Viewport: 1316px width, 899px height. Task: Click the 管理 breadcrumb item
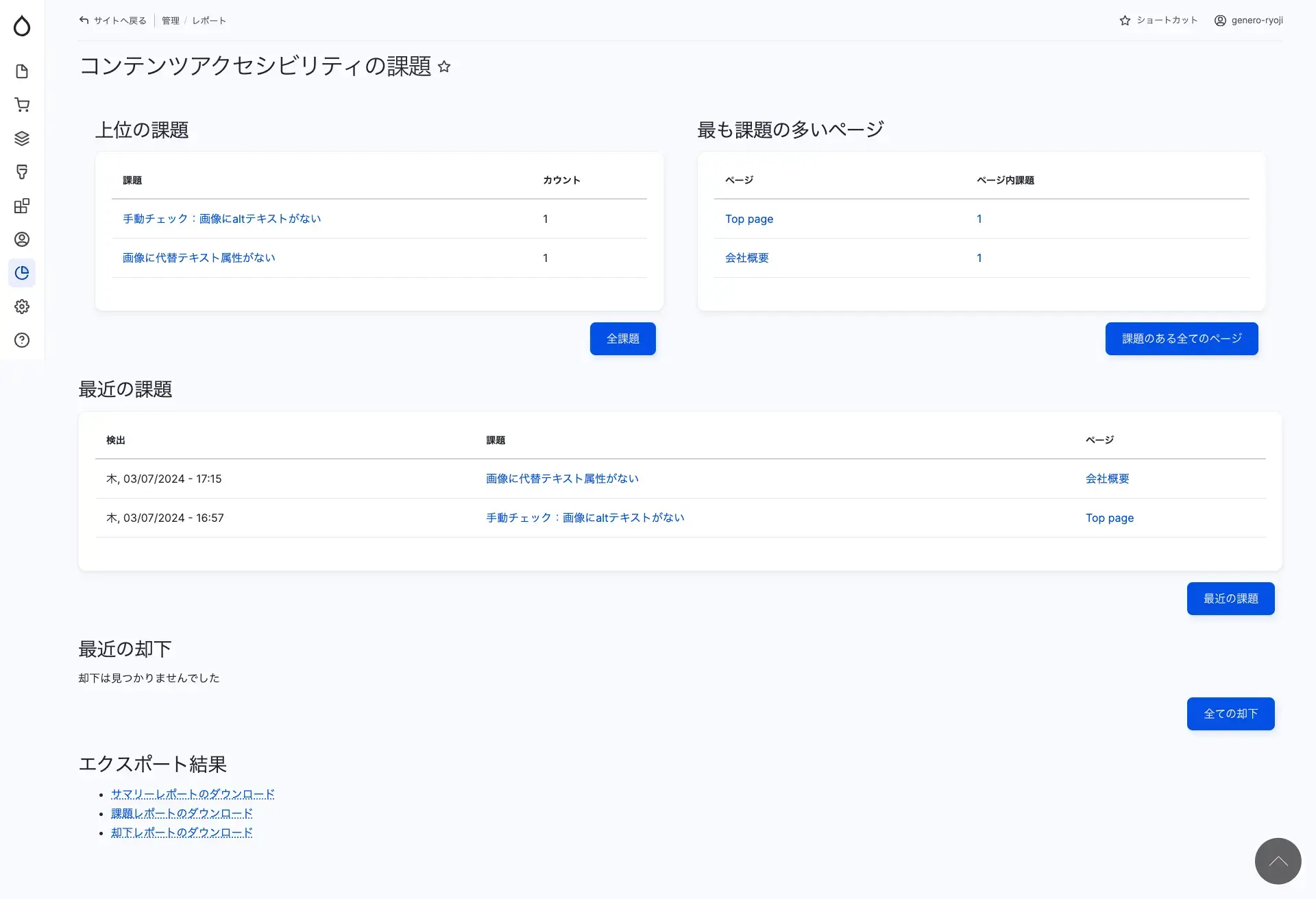(x=169, y=21)
